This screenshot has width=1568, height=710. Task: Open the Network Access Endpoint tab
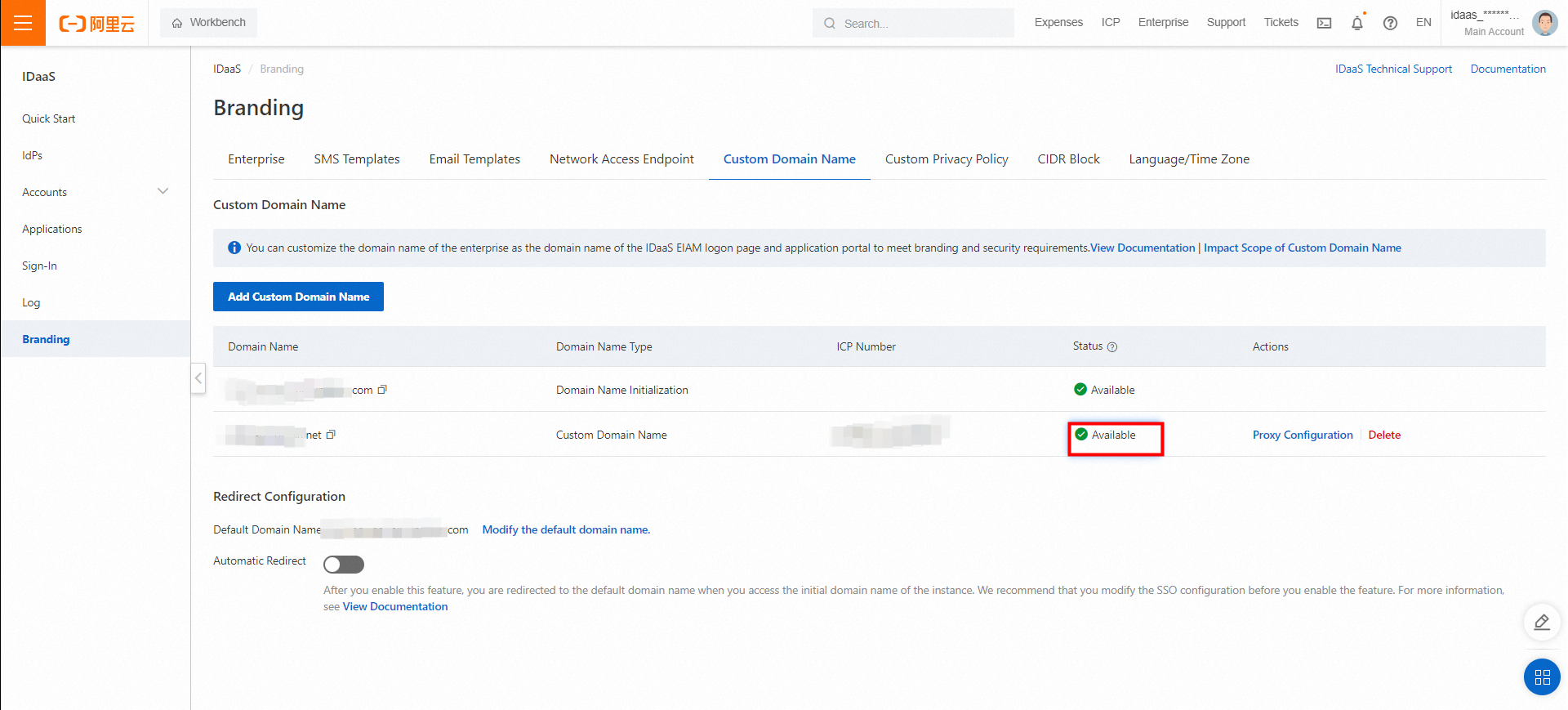tap(621, 159)
